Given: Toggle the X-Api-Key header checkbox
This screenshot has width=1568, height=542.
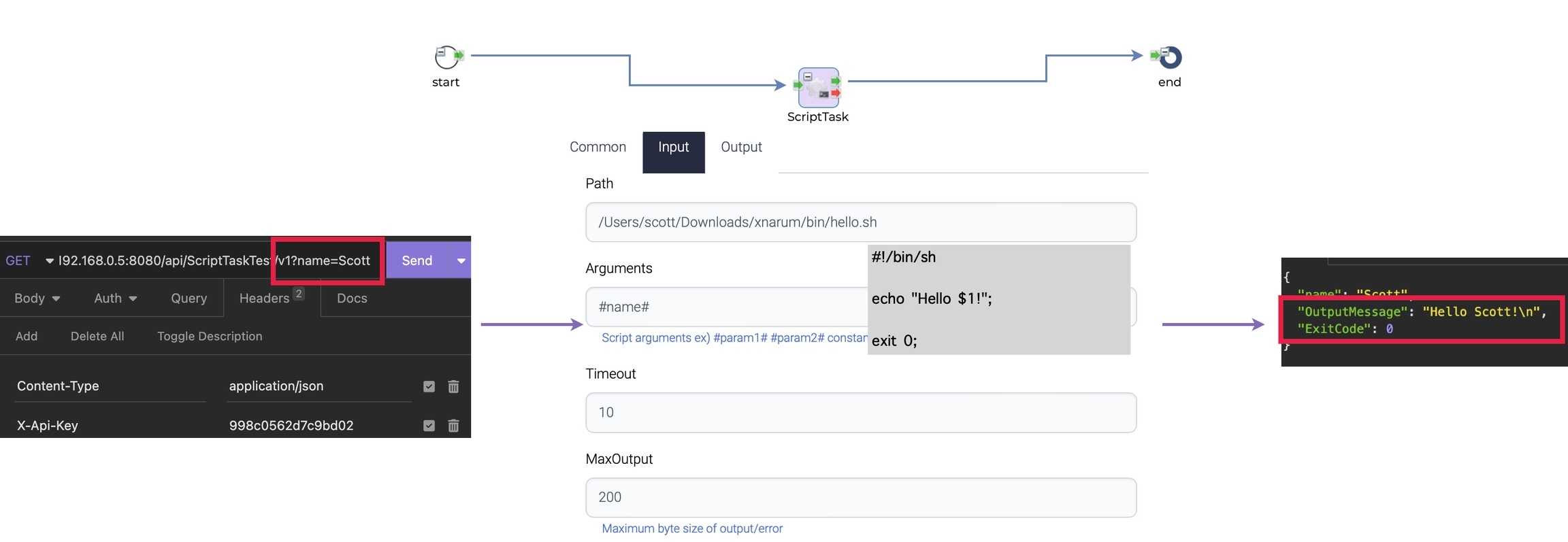Looking at the screenshot, I should point(429,426).
